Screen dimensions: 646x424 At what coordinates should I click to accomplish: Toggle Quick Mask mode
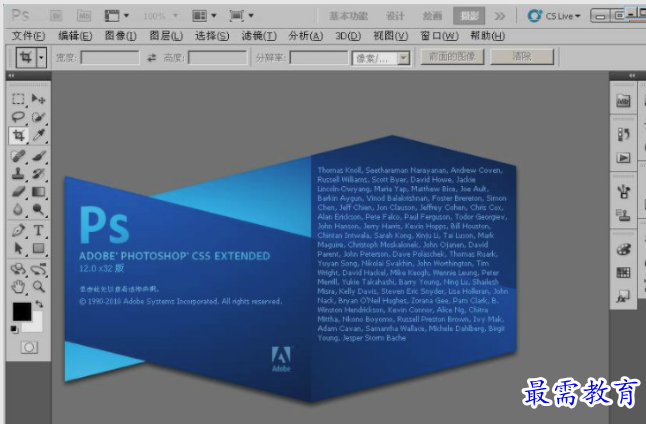click(x=29, y=347)
